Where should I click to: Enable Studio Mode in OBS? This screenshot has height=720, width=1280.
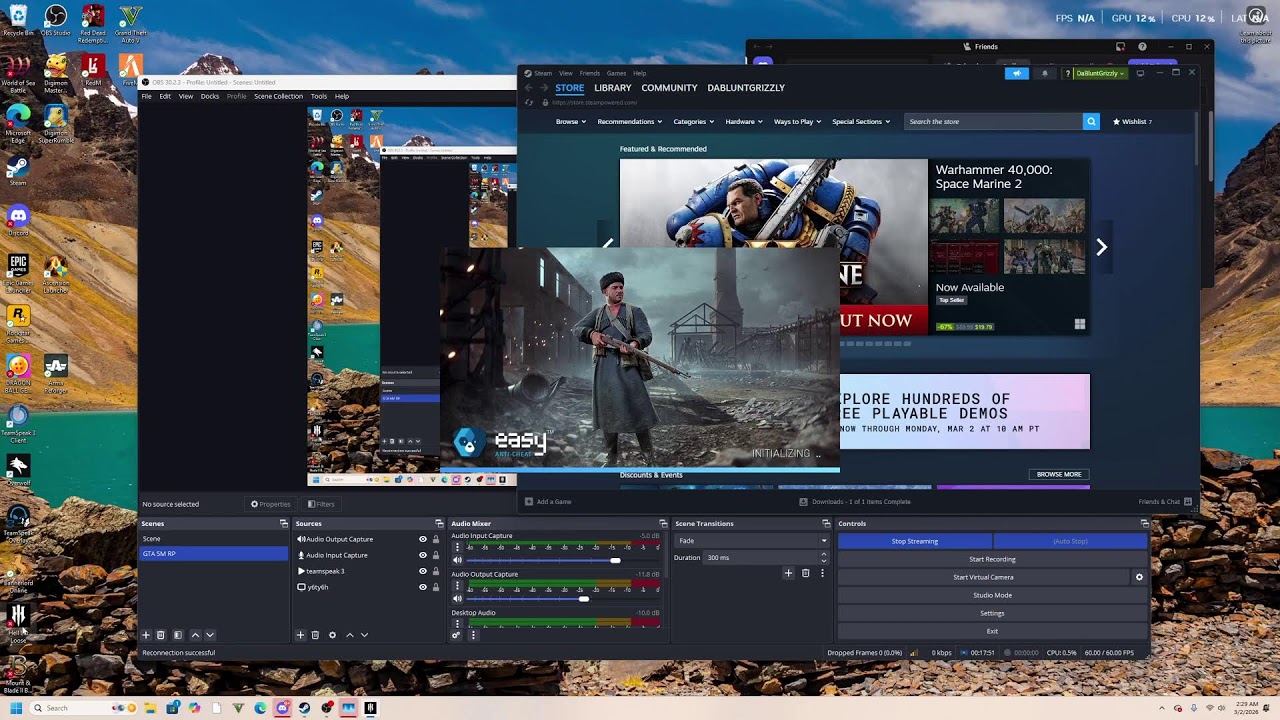(992, 595)
